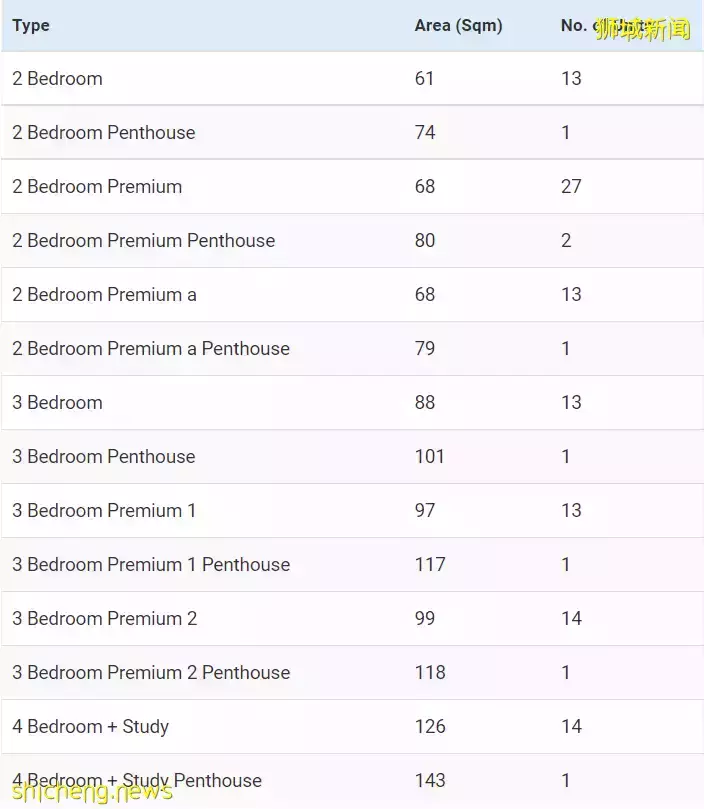
Task: Click the Area (Sqm) column header
Action: [458, 26]
